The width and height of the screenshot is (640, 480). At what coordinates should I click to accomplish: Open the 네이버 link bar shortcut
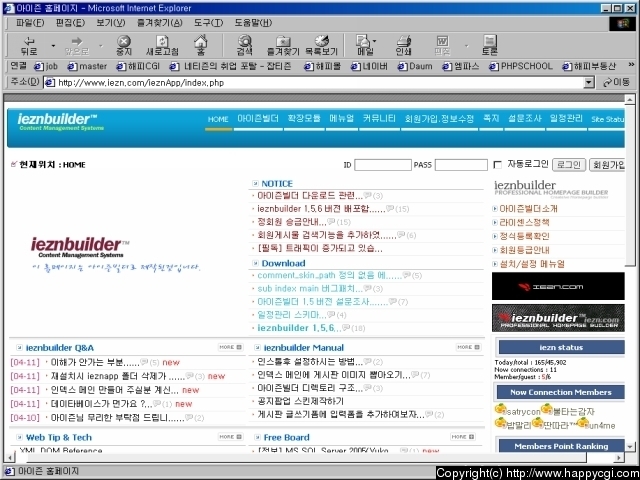pos(369,66)
